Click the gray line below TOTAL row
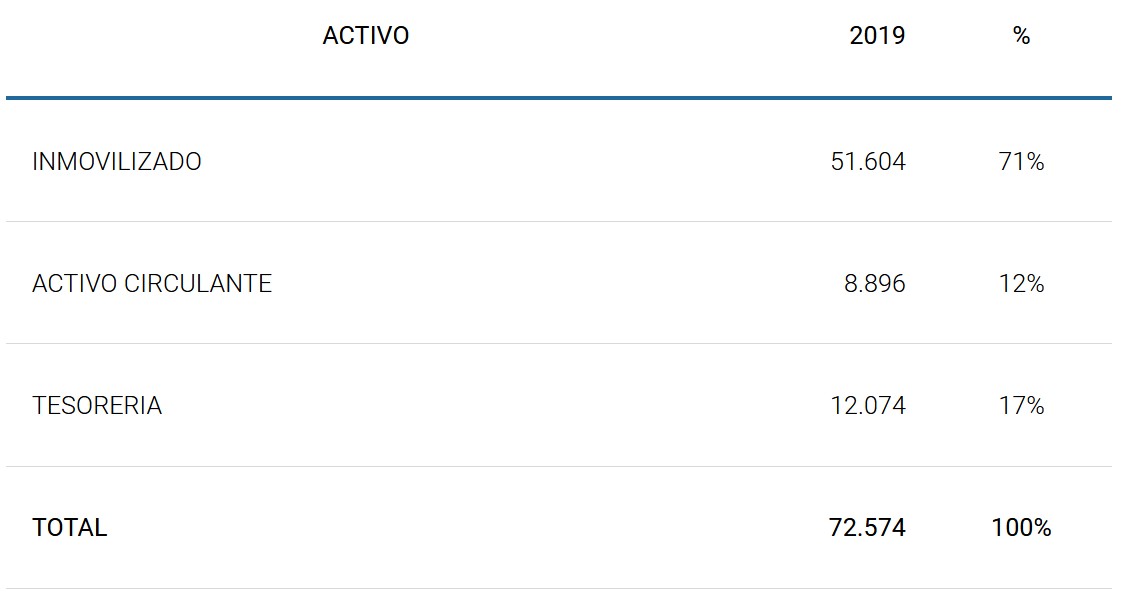The width and height of the screenshot is (1122, 599). [x=558, y=588]
